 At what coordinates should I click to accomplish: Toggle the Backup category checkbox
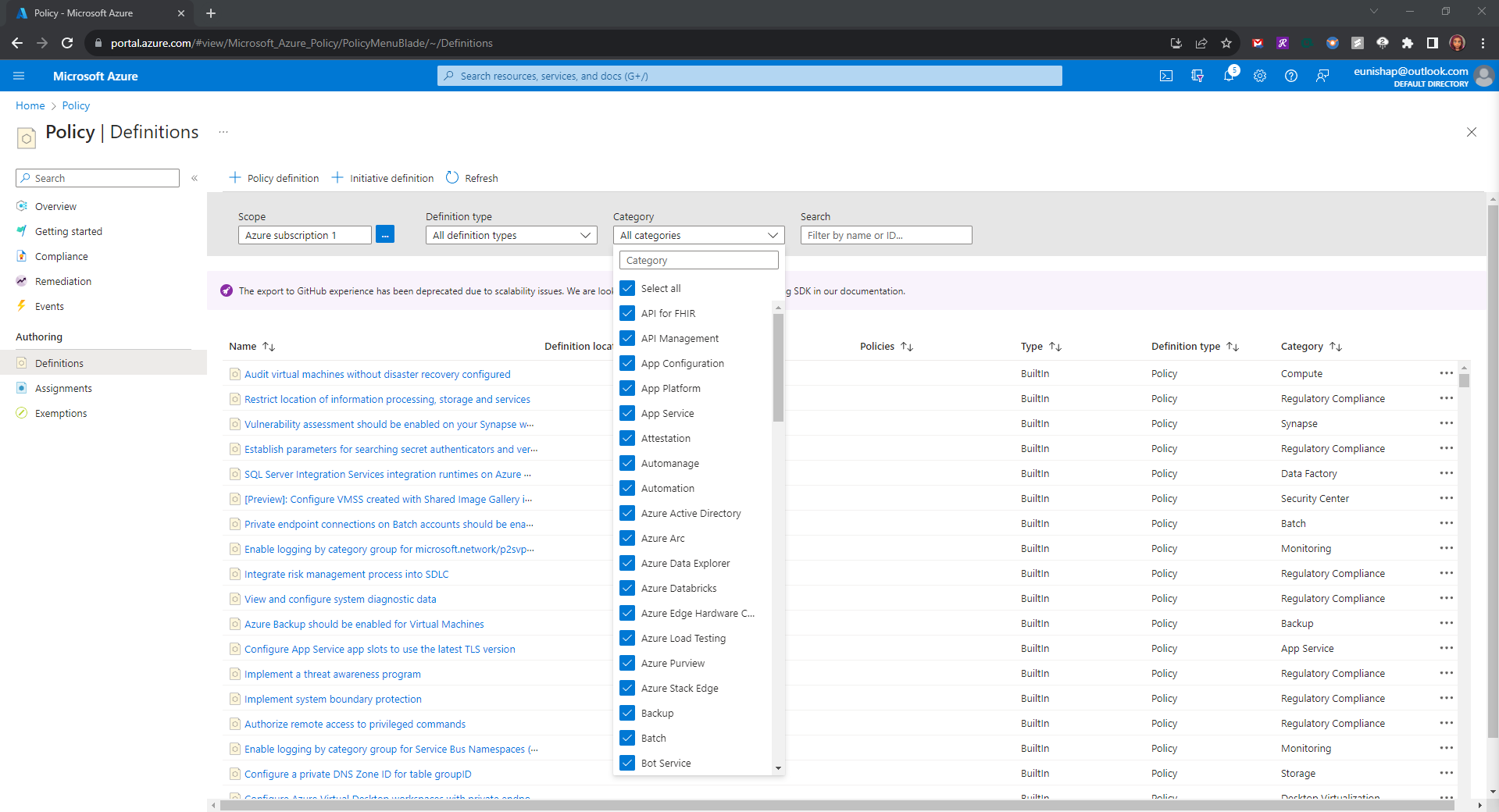coord(627,713)
